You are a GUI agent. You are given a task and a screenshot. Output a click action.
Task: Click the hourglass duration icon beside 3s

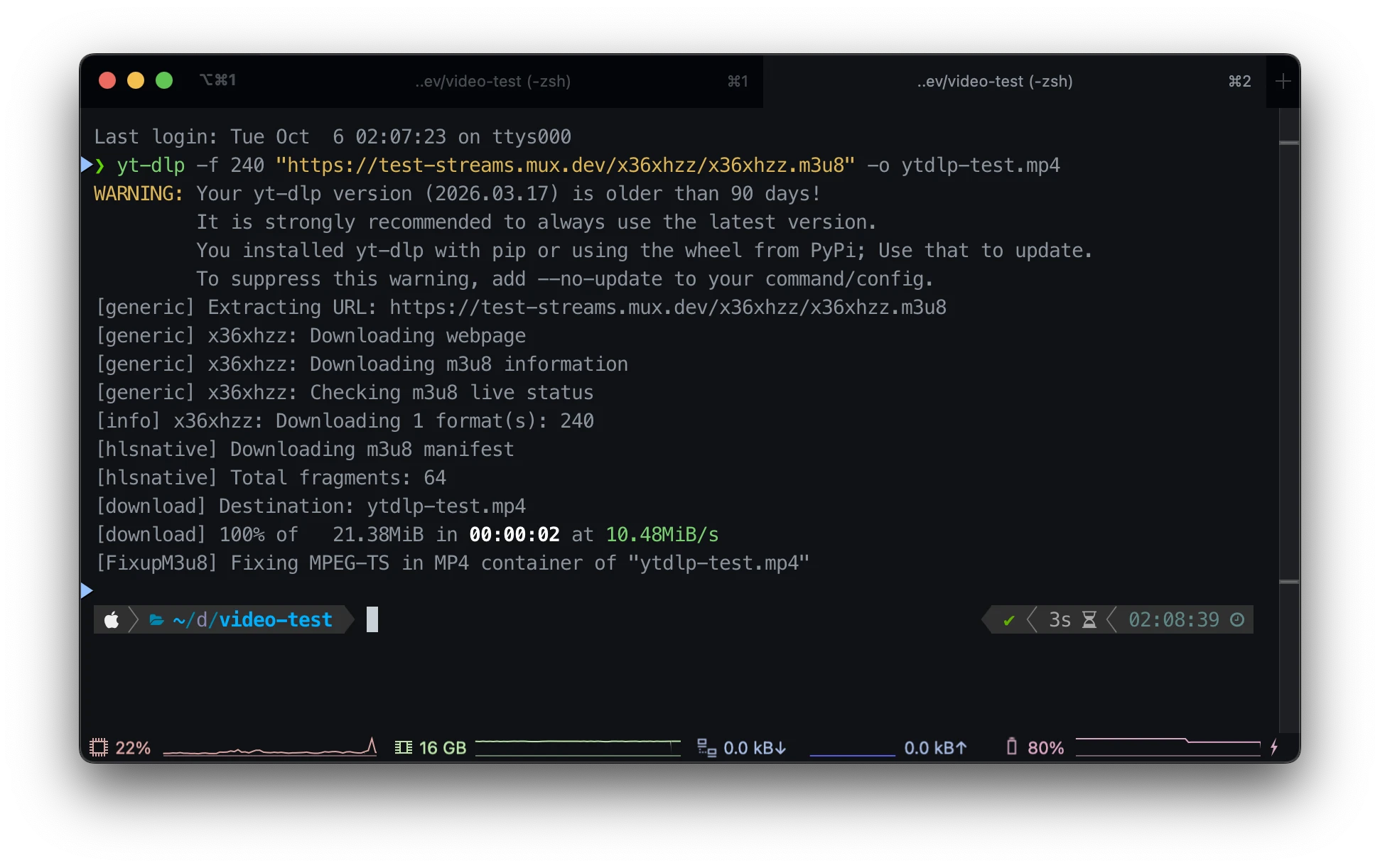pos(1089,620)
